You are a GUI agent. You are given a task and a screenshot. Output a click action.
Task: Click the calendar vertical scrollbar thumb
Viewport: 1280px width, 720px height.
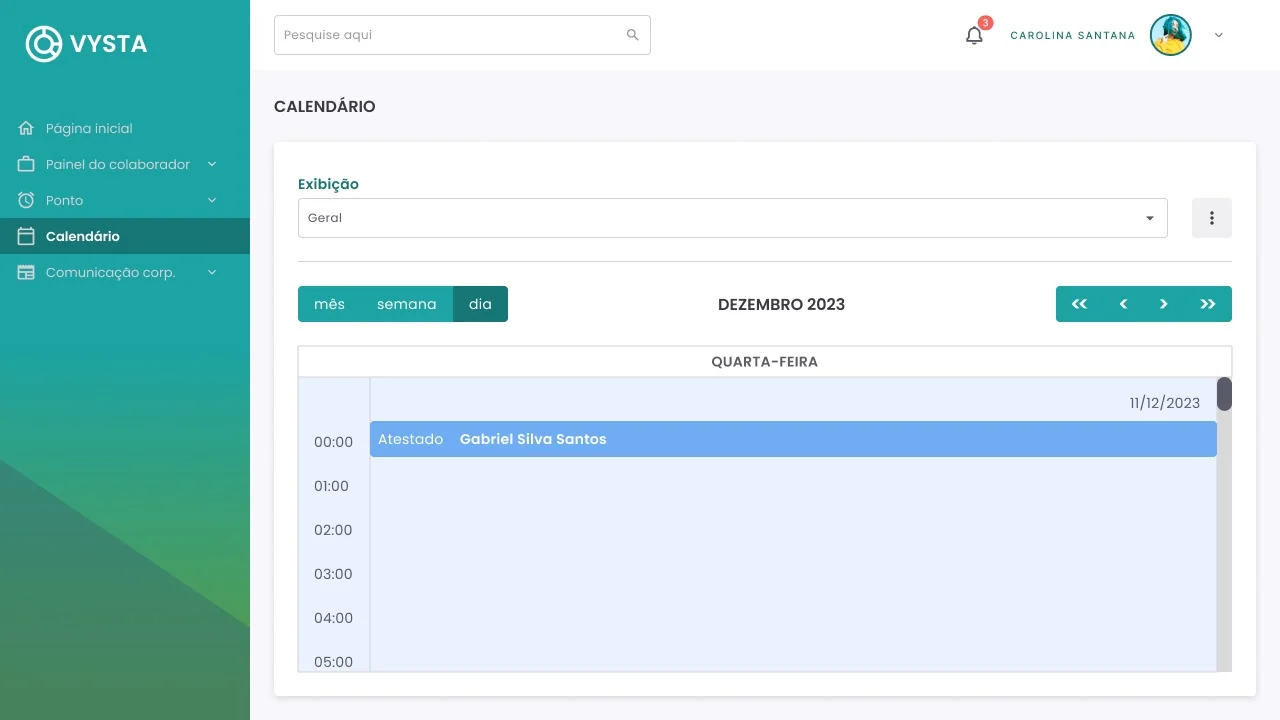1224,394
